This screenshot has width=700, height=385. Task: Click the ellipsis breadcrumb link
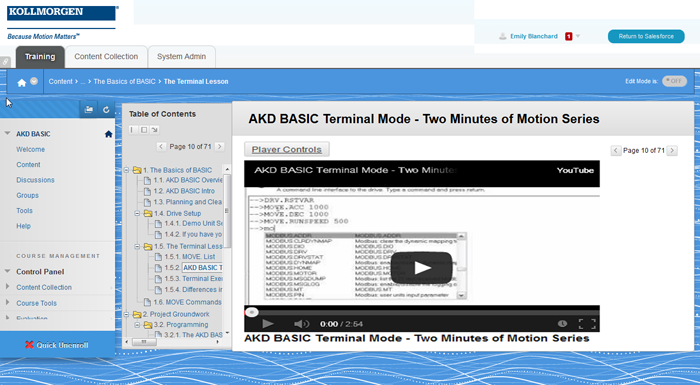click(83, 81)
